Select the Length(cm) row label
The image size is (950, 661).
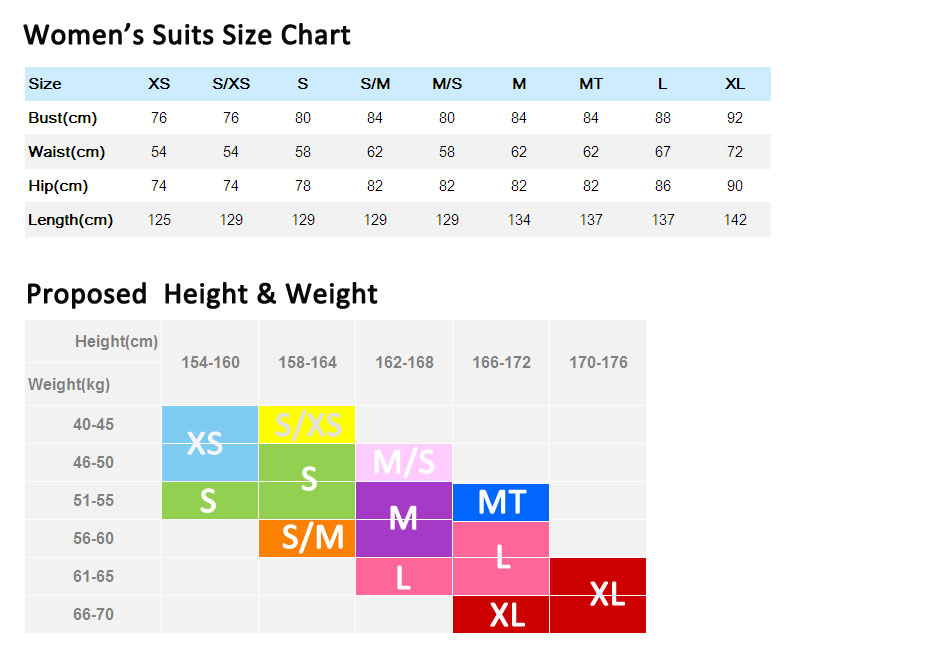tap(70, 220)
